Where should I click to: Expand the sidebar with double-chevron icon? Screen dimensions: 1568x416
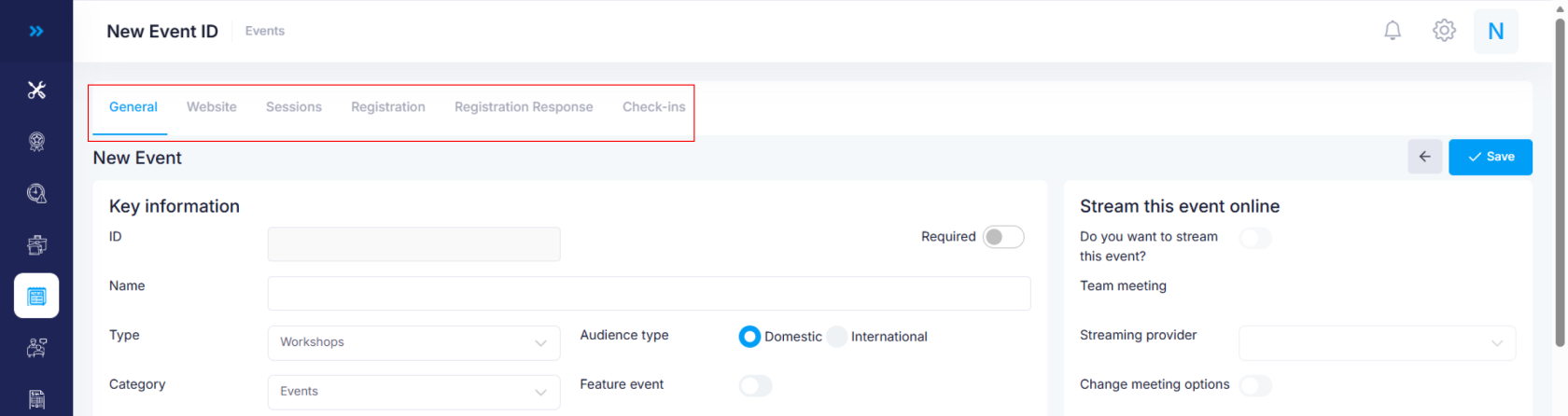(36, 31)
